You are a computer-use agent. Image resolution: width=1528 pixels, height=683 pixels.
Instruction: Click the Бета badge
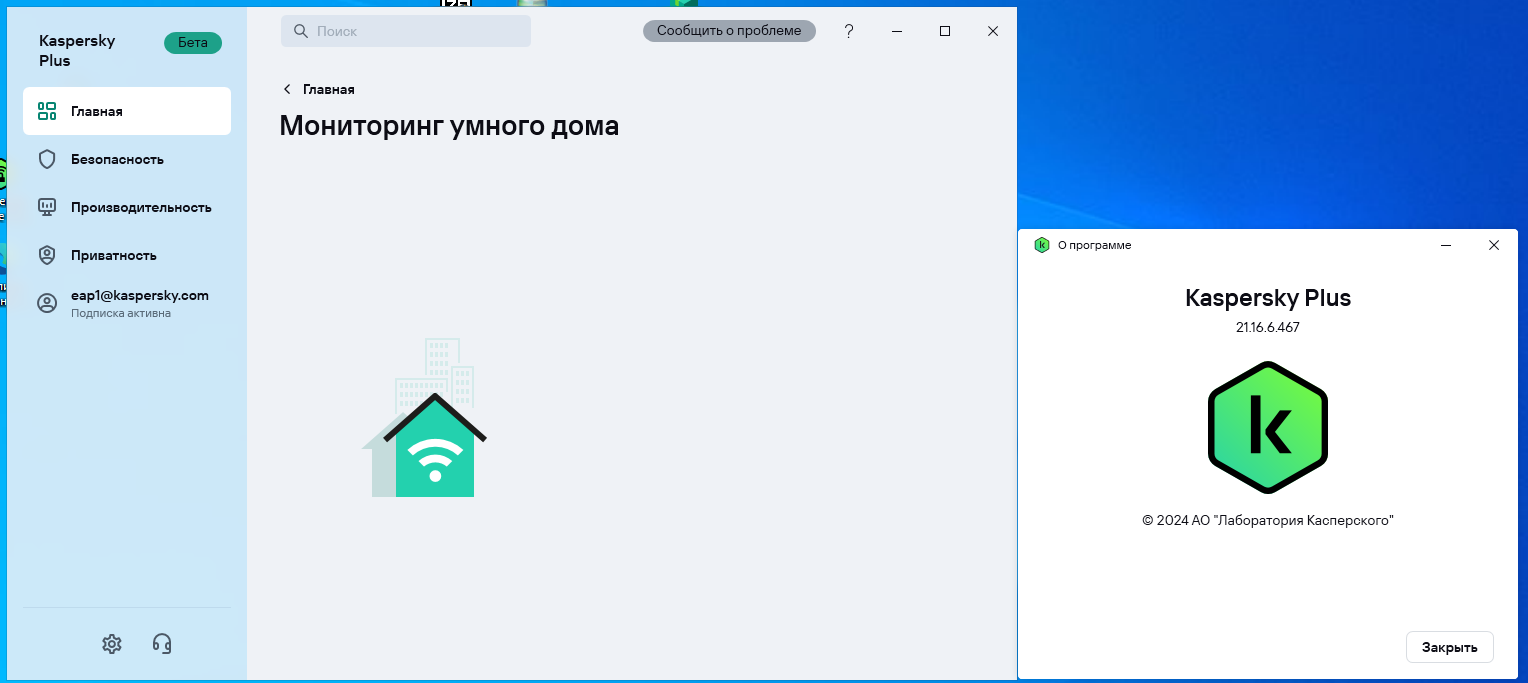(x=193, y=42)
